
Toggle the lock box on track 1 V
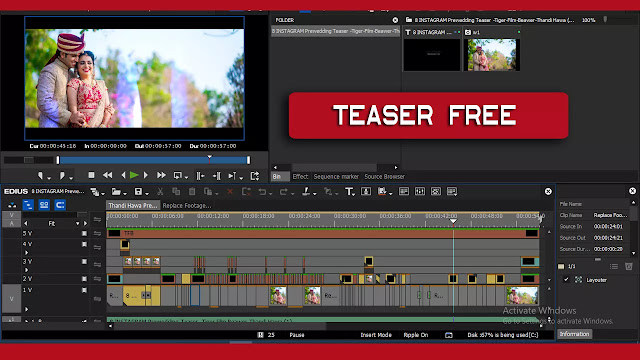pos(84,290)
